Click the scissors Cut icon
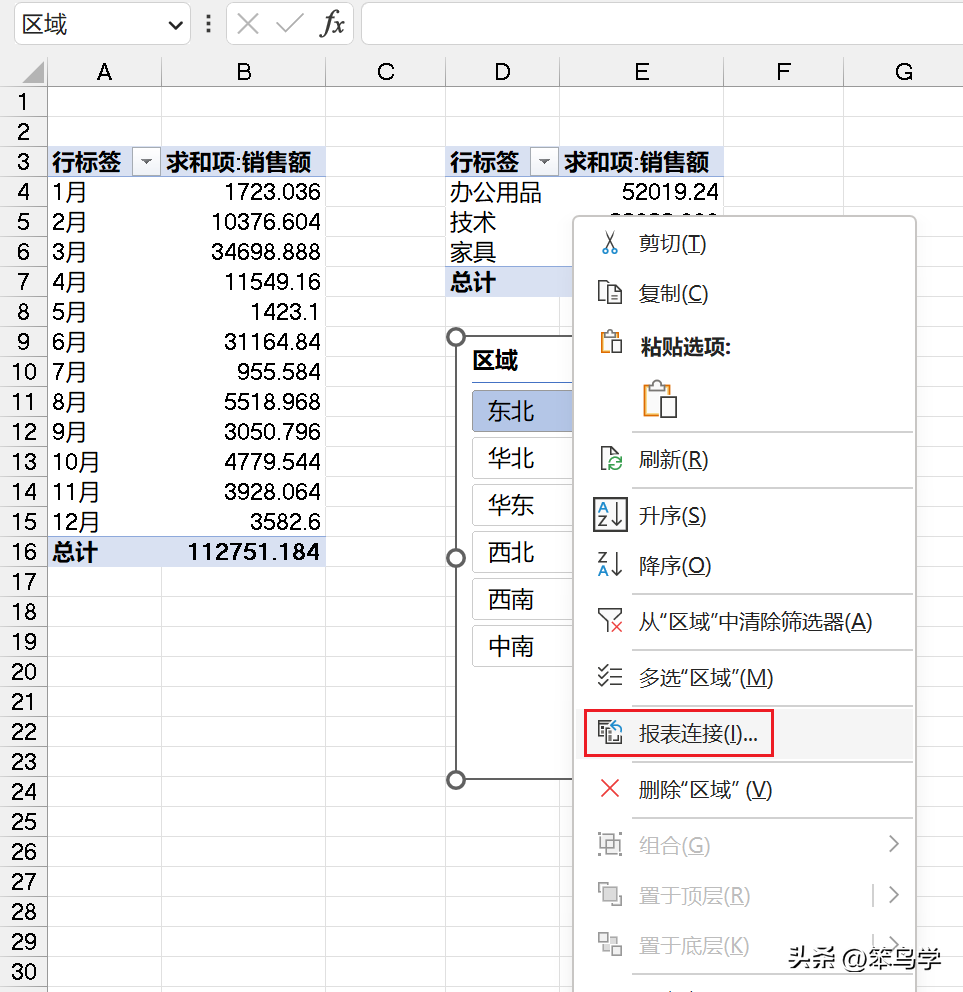The height and width of the screenshot is (992, 963). point(609,243)
